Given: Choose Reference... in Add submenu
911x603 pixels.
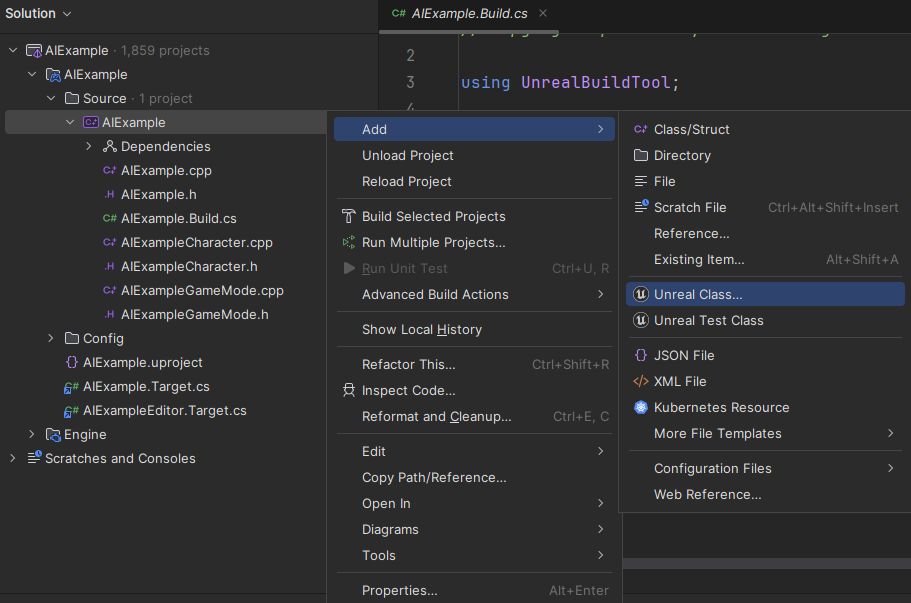Looking at the screenshot, I should click(x=765, y=234).
